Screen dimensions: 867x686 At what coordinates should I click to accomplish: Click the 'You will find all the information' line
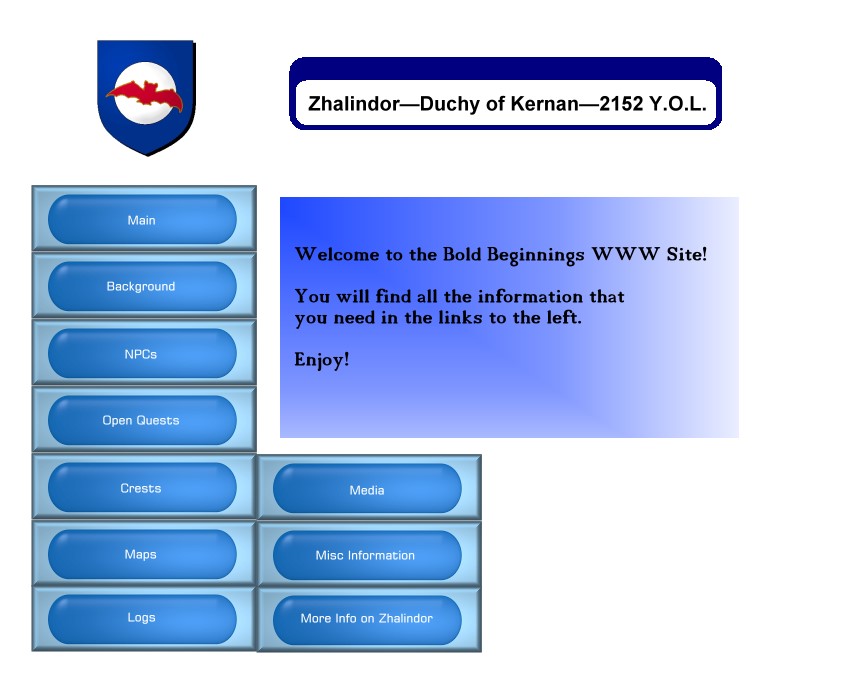coord(459,297)
